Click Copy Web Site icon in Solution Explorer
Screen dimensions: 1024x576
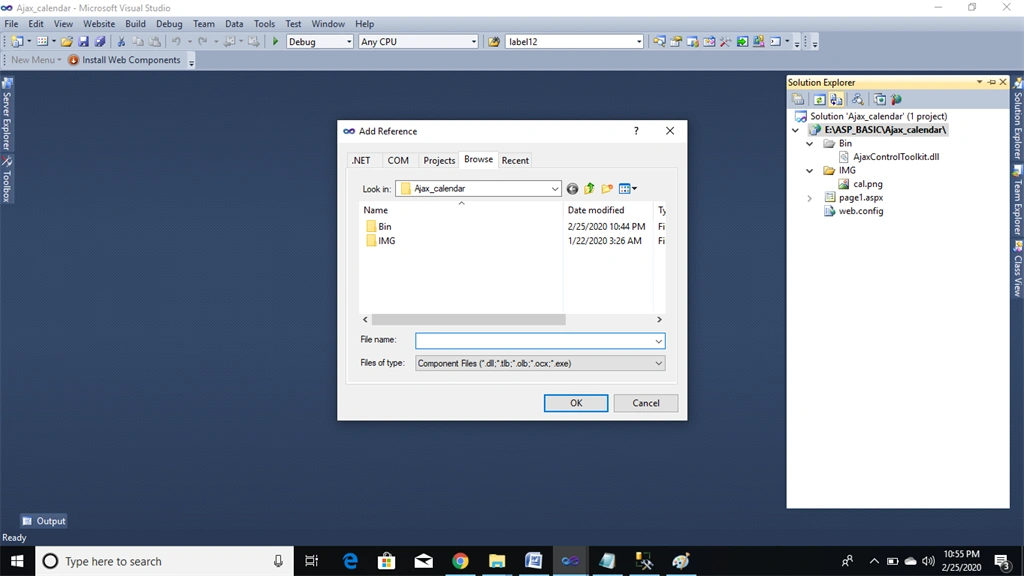click(x=880, y=100)
